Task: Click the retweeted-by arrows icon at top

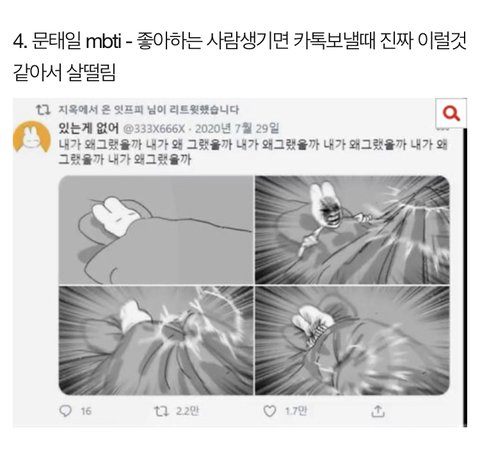Action: coord(43,109)
